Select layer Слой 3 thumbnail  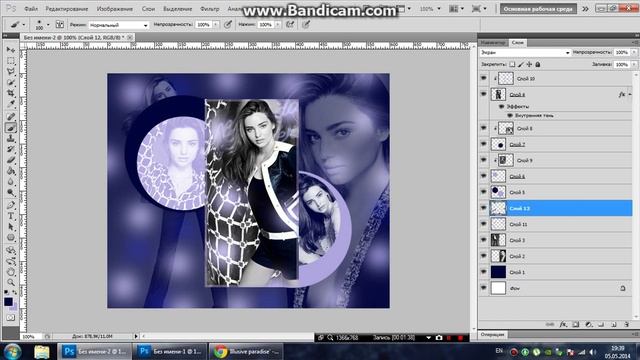click(498, 240)
